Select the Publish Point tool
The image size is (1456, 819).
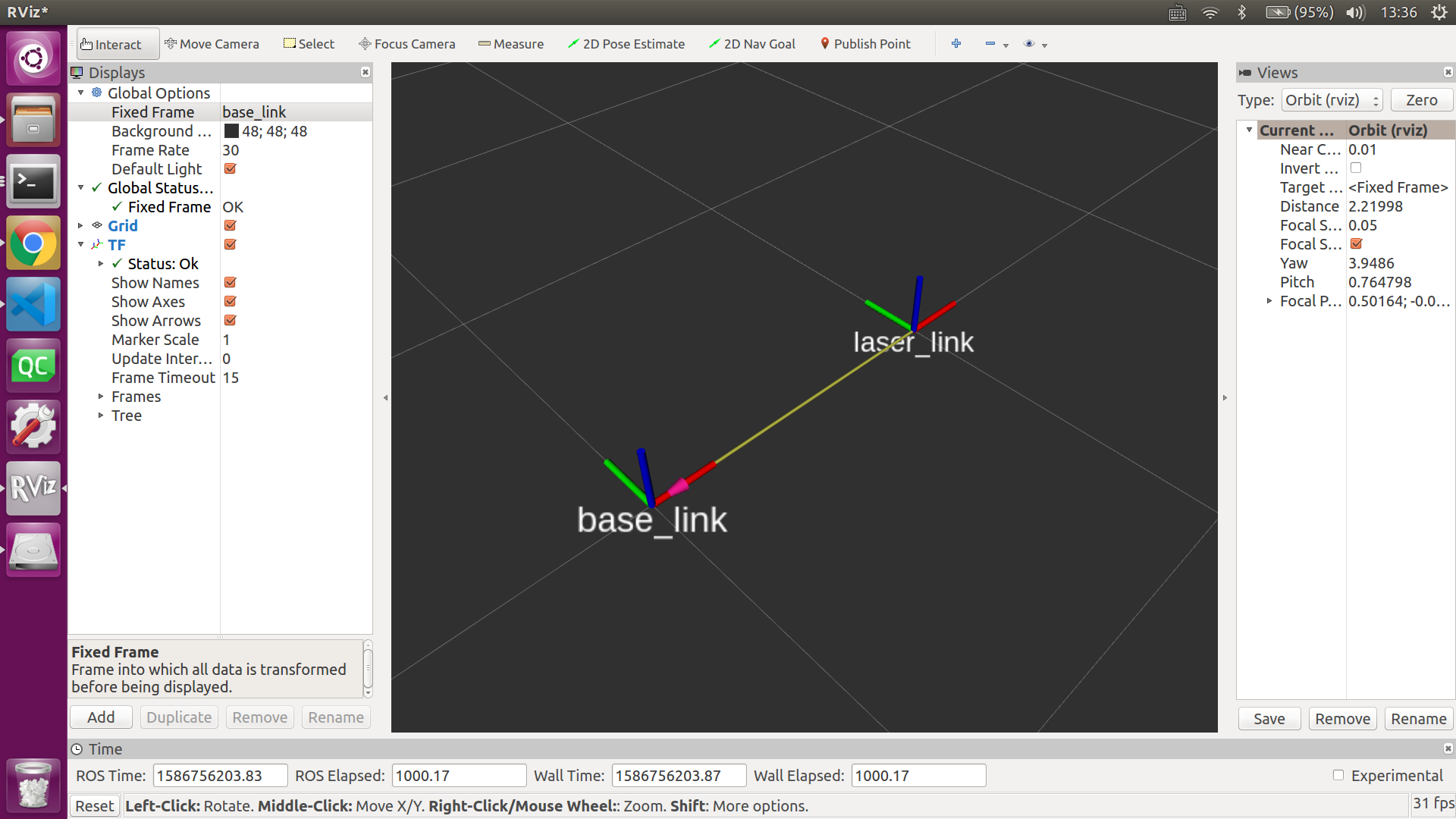tap(865, 44)
